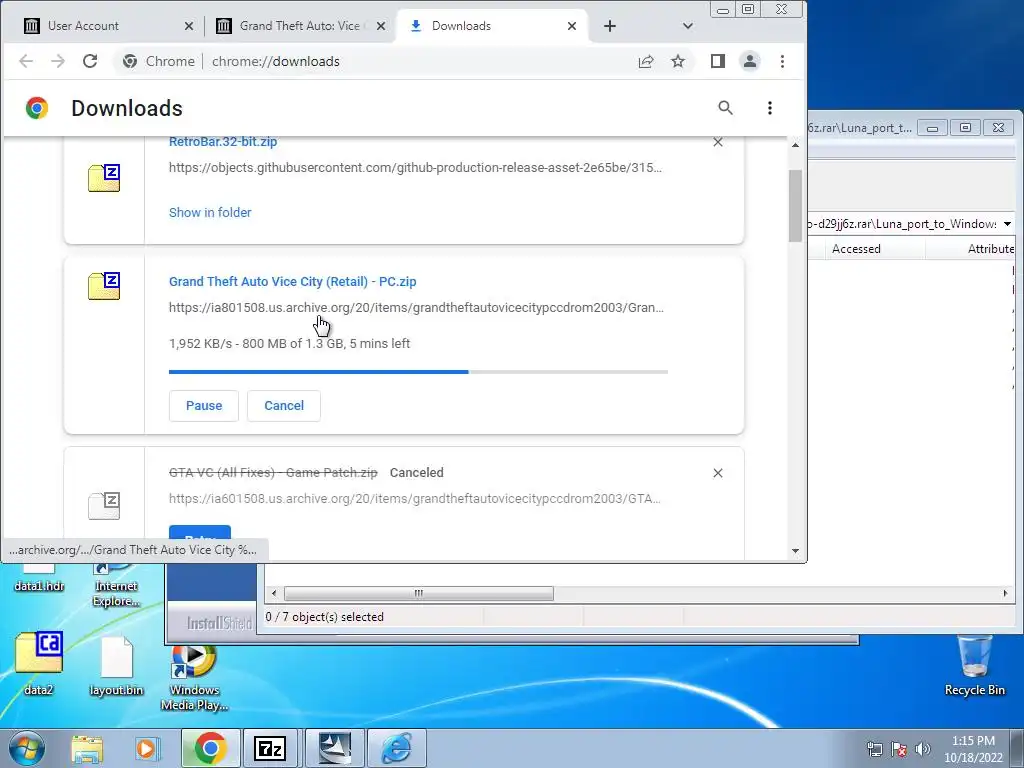The image size is (1024, 768).
Task: Click Show in folder for RetroBar
Action: click(210, 212)
